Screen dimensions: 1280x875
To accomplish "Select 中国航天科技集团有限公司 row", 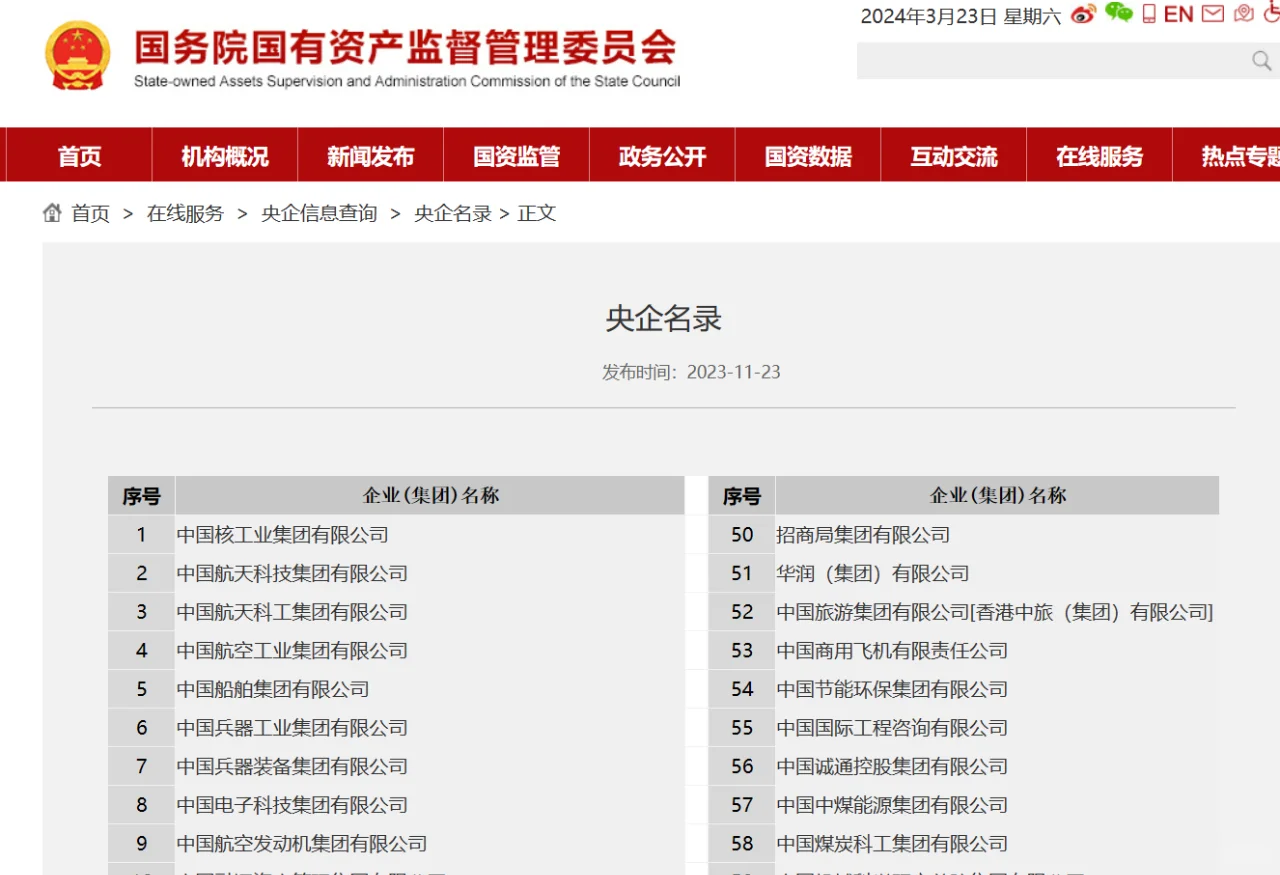I will (x=293, y=574).
